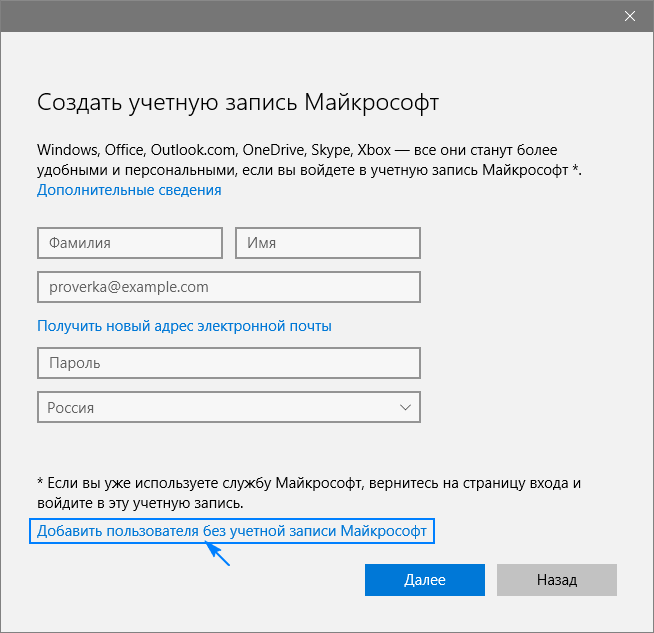654x633 pixels.
Task: Click Получить новый адрес электронной почты
Action: (x=184, y=326)
